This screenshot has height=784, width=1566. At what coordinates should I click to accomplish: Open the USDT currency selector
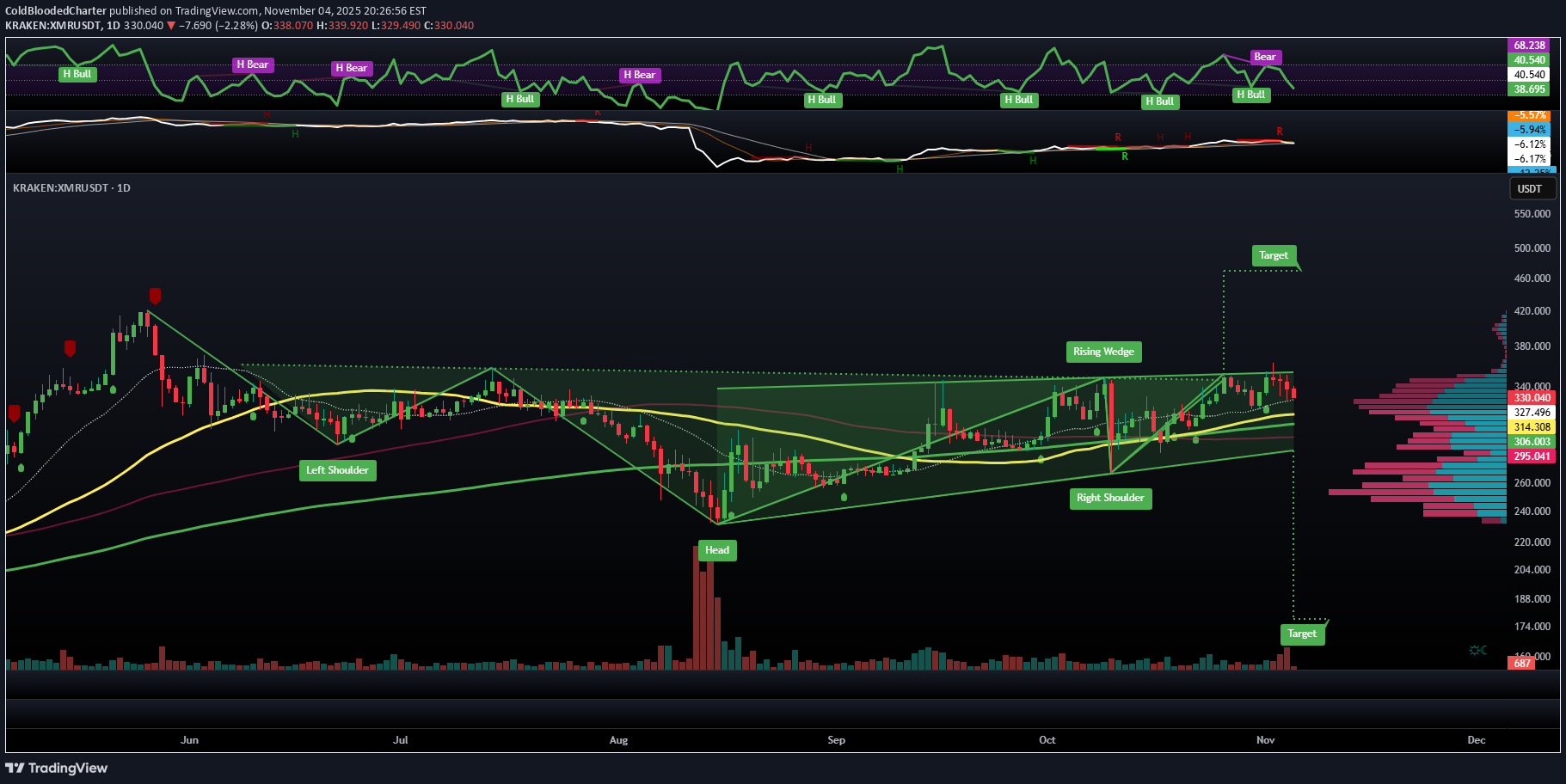(x=1529, y=189)
